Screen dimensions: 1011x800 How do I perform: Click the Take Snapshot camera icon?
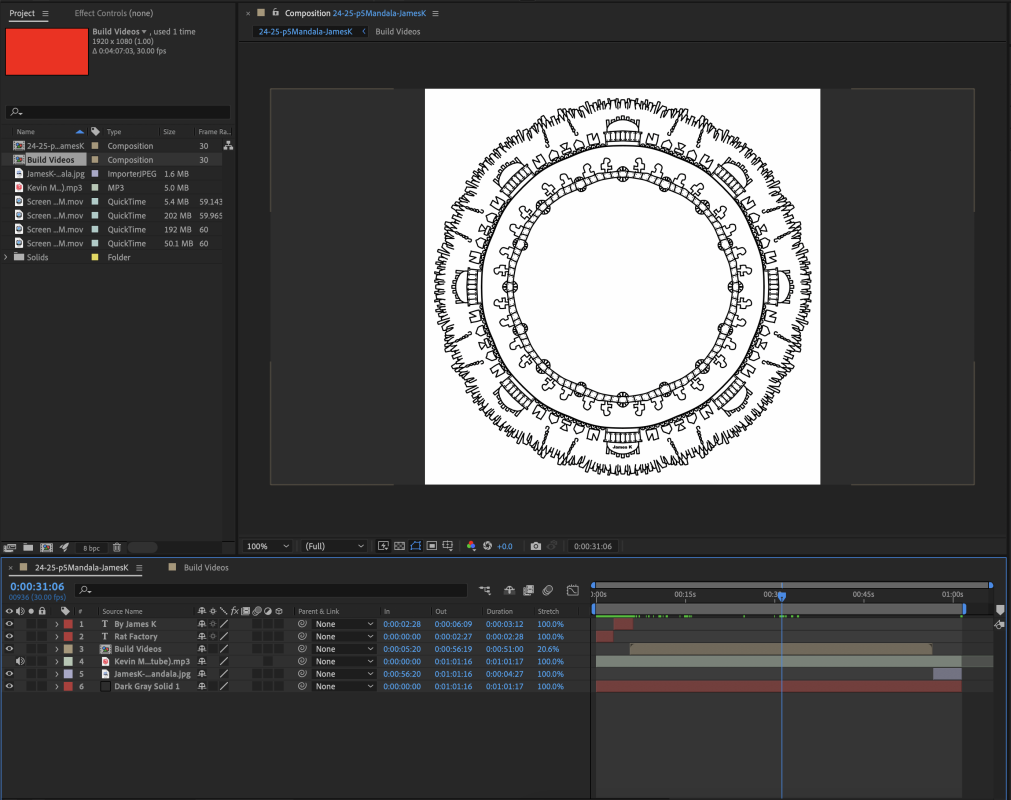tap(536, 546)
